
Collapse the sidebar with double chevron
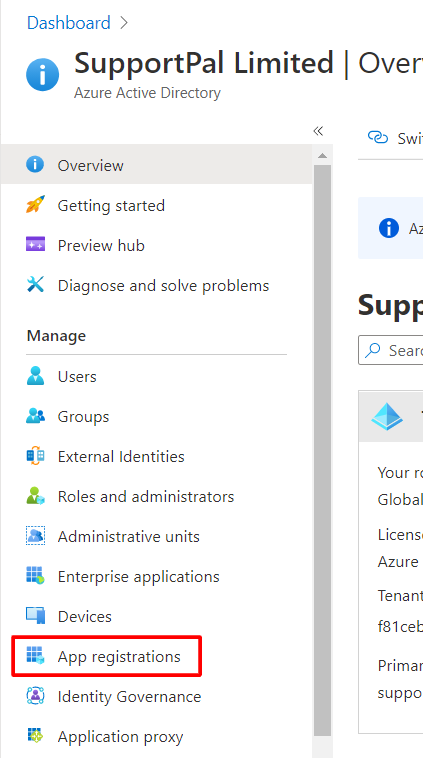[318, 131]
